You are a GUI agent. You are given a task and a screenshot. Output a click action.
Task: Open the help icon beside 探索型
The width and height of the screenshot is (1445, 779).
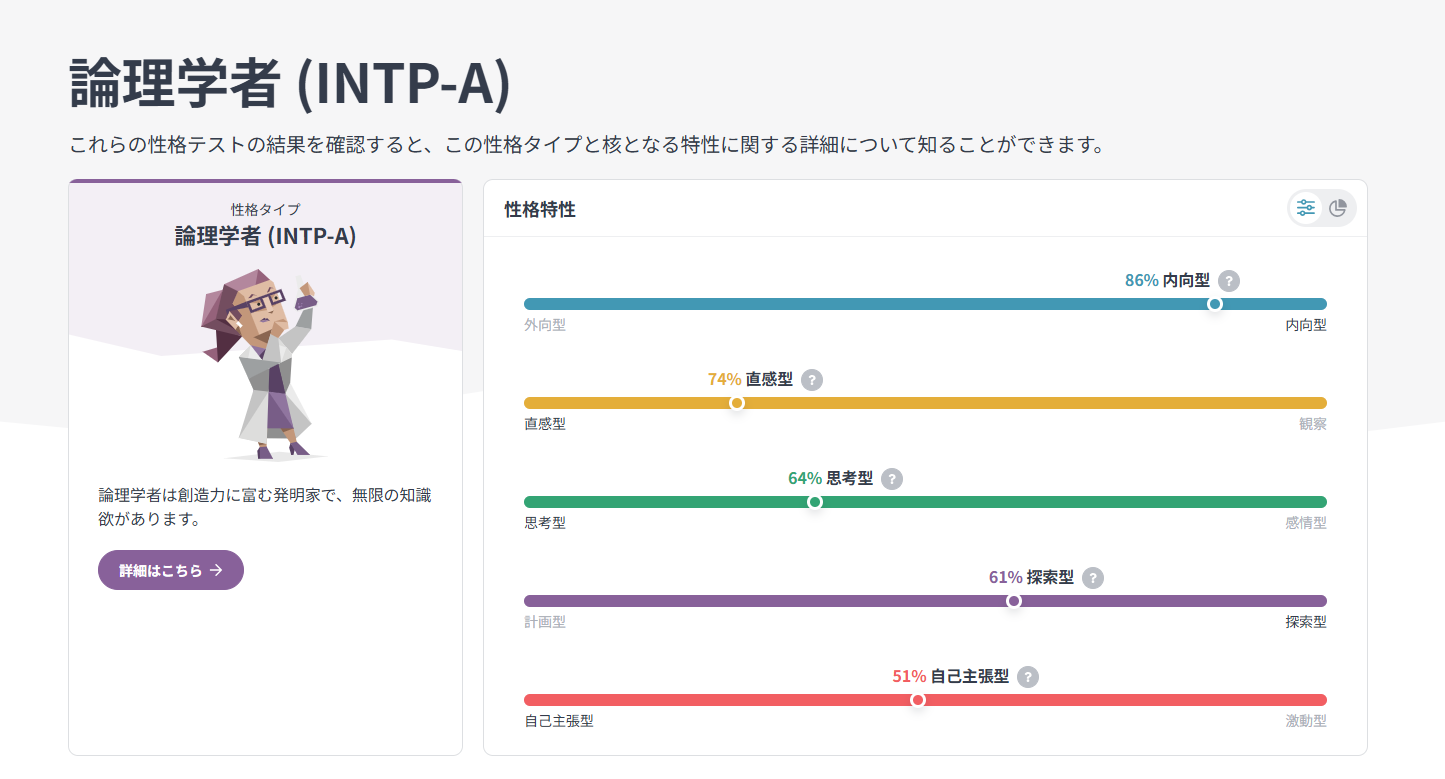coord(1093,578)
